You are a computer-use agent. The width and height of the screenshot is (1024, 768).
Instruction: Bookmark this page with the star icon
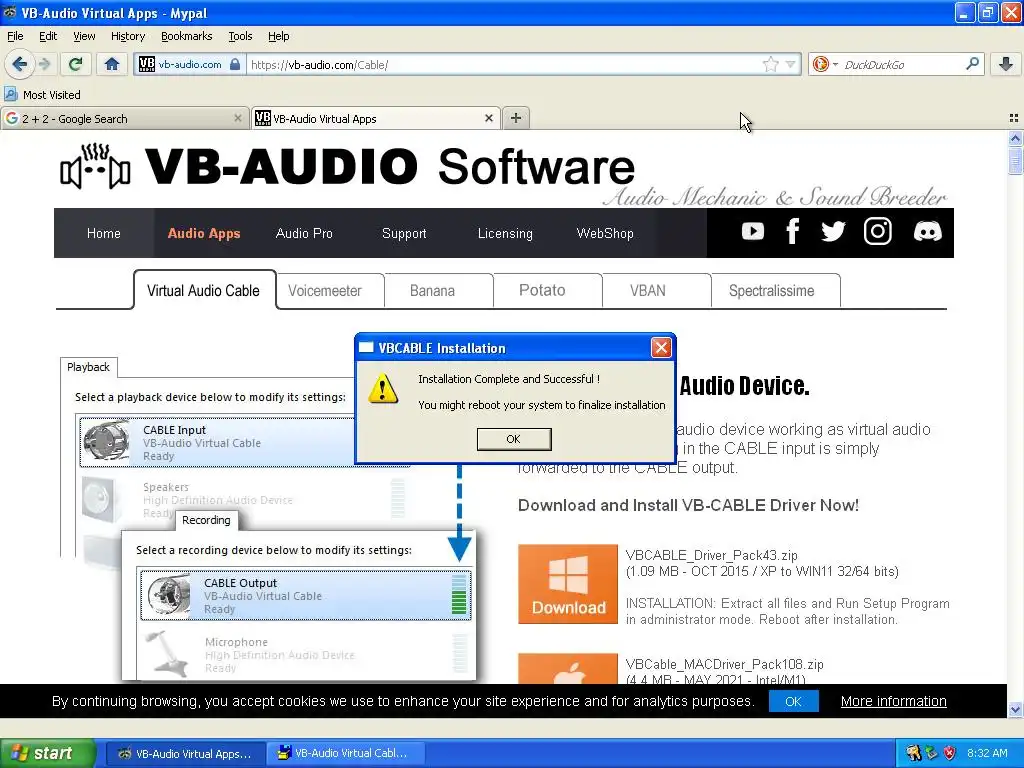click(x=771, y=64)
